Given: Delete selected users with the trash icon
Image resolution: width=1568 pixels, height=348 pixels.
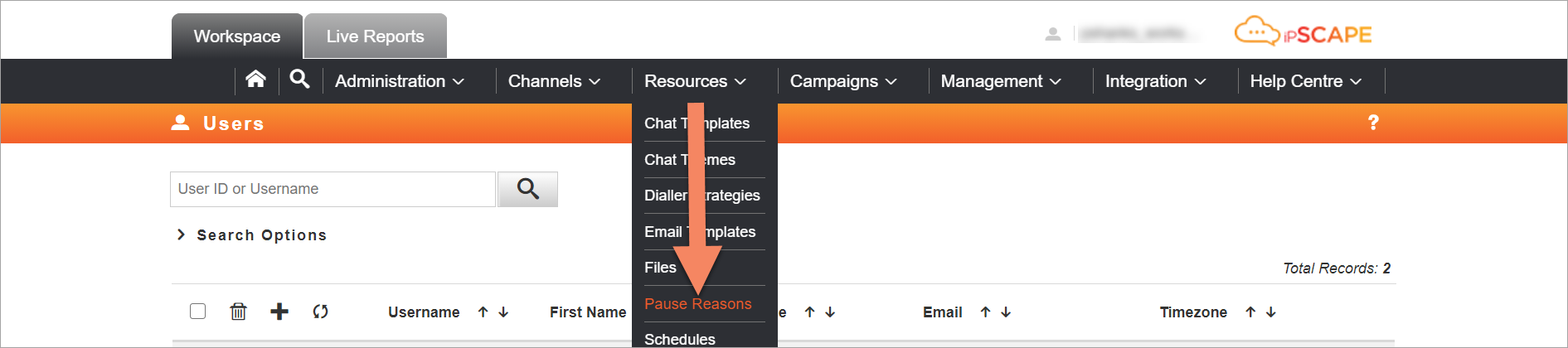Looking at the screenshot, I should 238,312.
